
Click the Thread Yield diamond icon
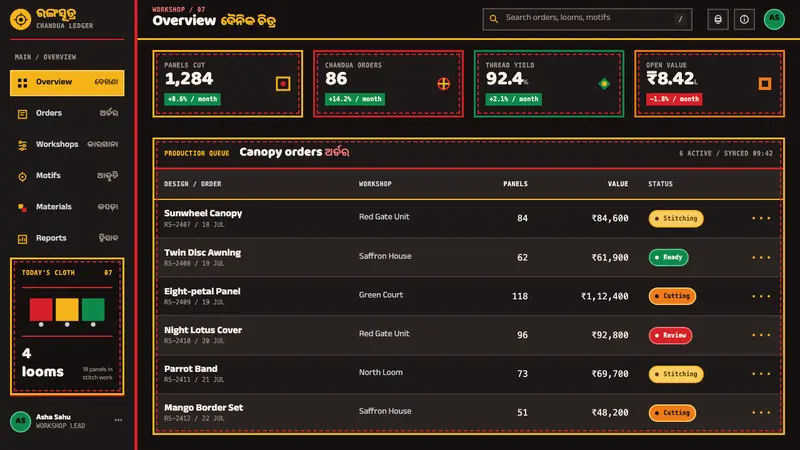(x=604, y=84)
